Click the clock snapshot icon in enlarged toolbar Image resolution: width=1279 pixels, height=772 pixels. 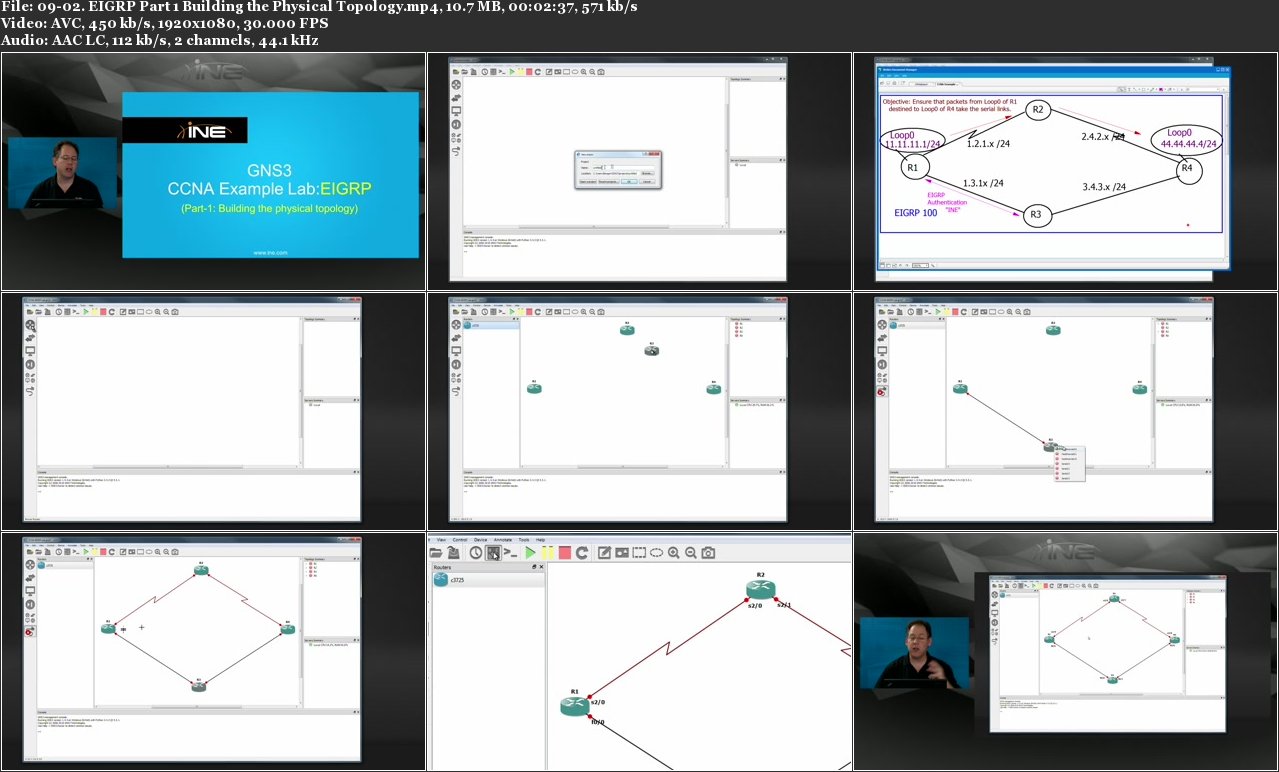pos(476,553)
